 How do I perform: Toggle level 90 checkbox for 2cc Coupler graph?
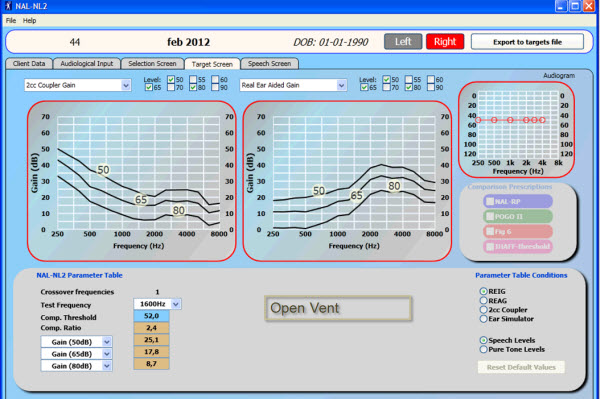point(215,88)
